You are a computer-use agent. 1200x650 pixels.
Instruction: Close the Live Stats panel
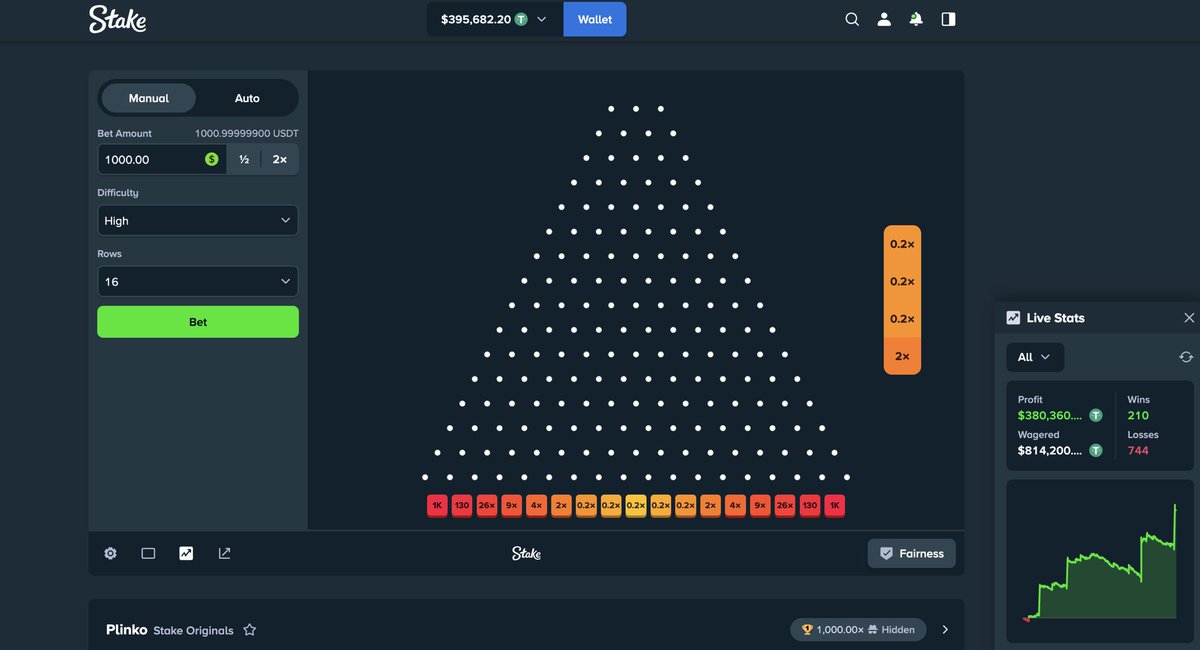pyautogui.click(x=1189, y=318)
